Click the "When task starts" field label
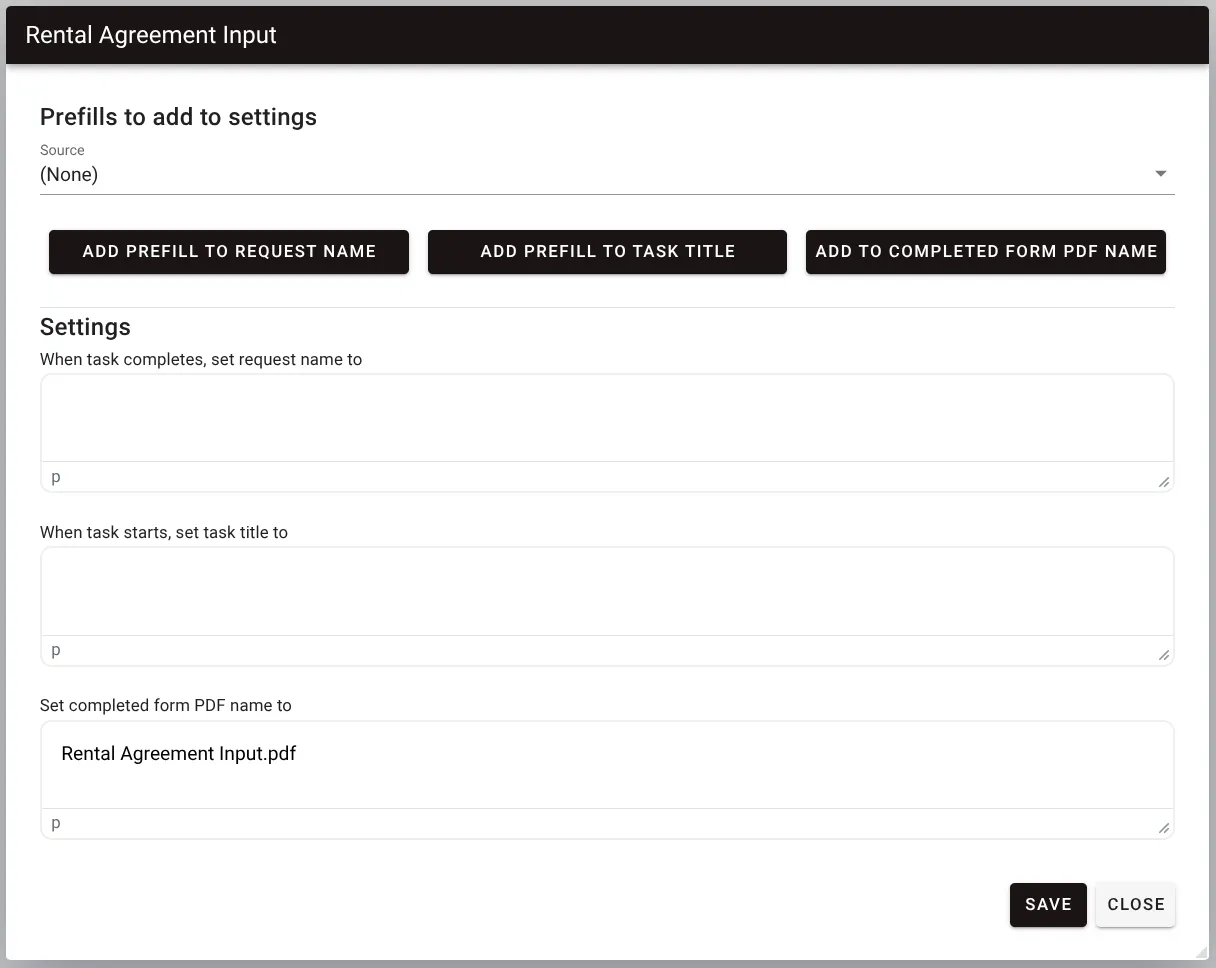Image resolution: width=1216 pixels, height=968 pixels. pos(164,533)
